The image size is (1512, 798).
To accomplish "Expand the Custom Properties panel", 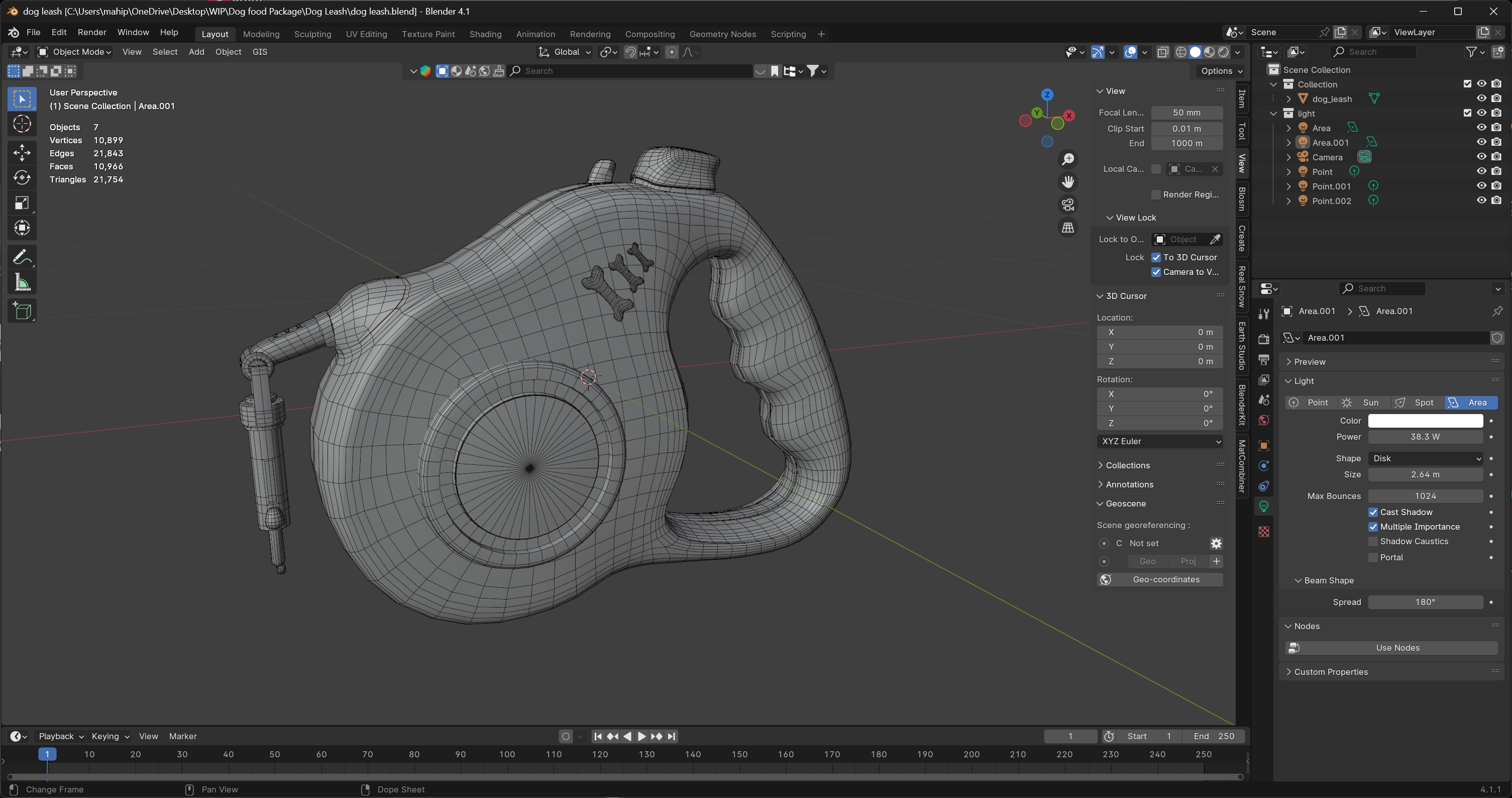I will pyautogui.click(x=1330, y=672).
